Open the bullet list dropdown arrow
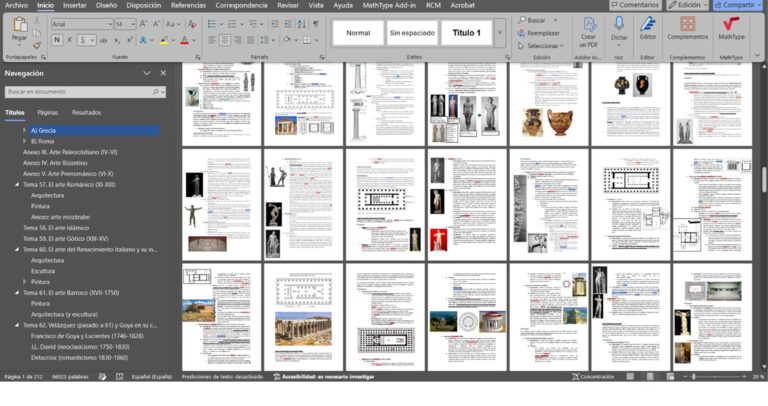The height and width of the screenshot is (406, 768). point(221,24)
